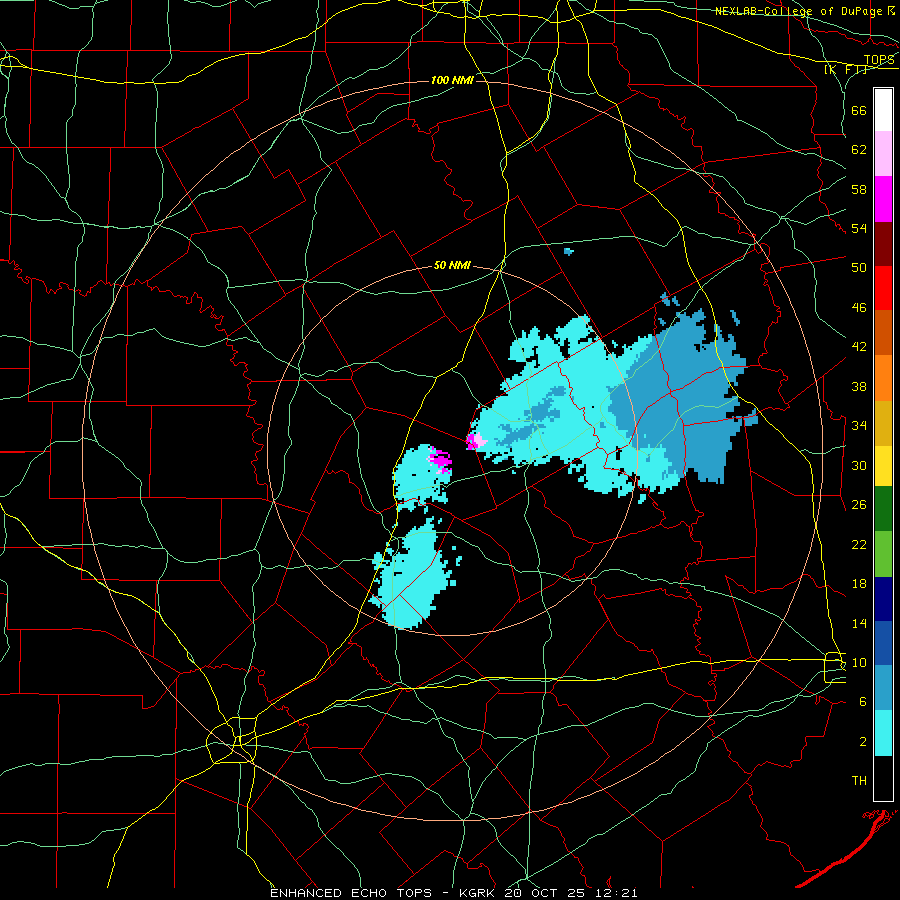900x900 pixels.
Task: Click the "18" scale label
Action: click(859, 584)
